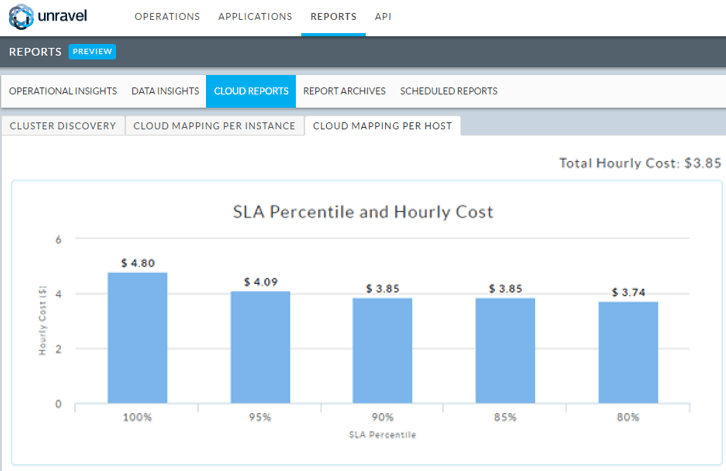Switch to Cluster Discovery sub-tab
Image resolution: width=726 pixels, height=471 pixels.
(63, 126)
